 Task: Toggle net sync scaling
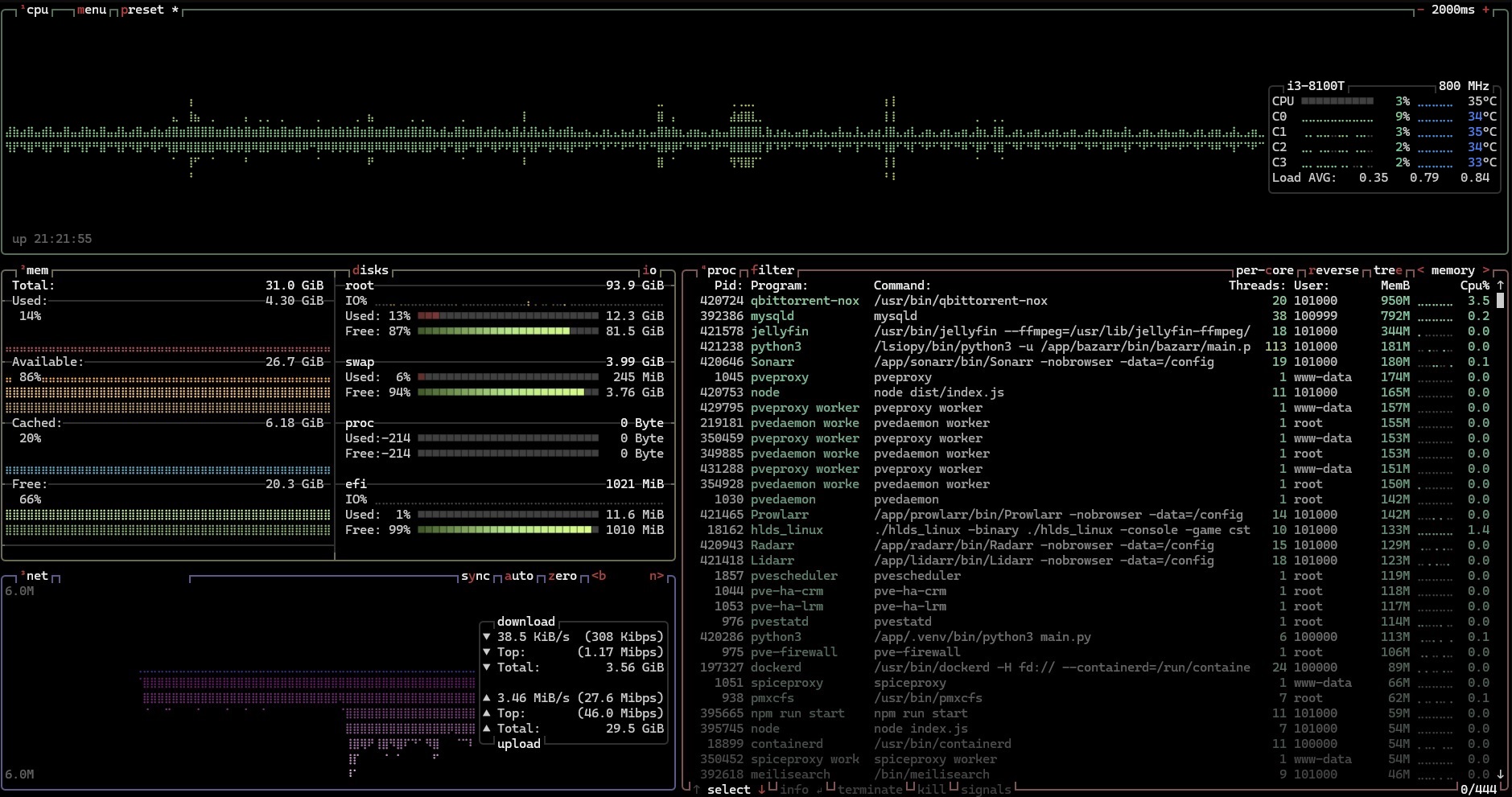[x=476, y=576]
